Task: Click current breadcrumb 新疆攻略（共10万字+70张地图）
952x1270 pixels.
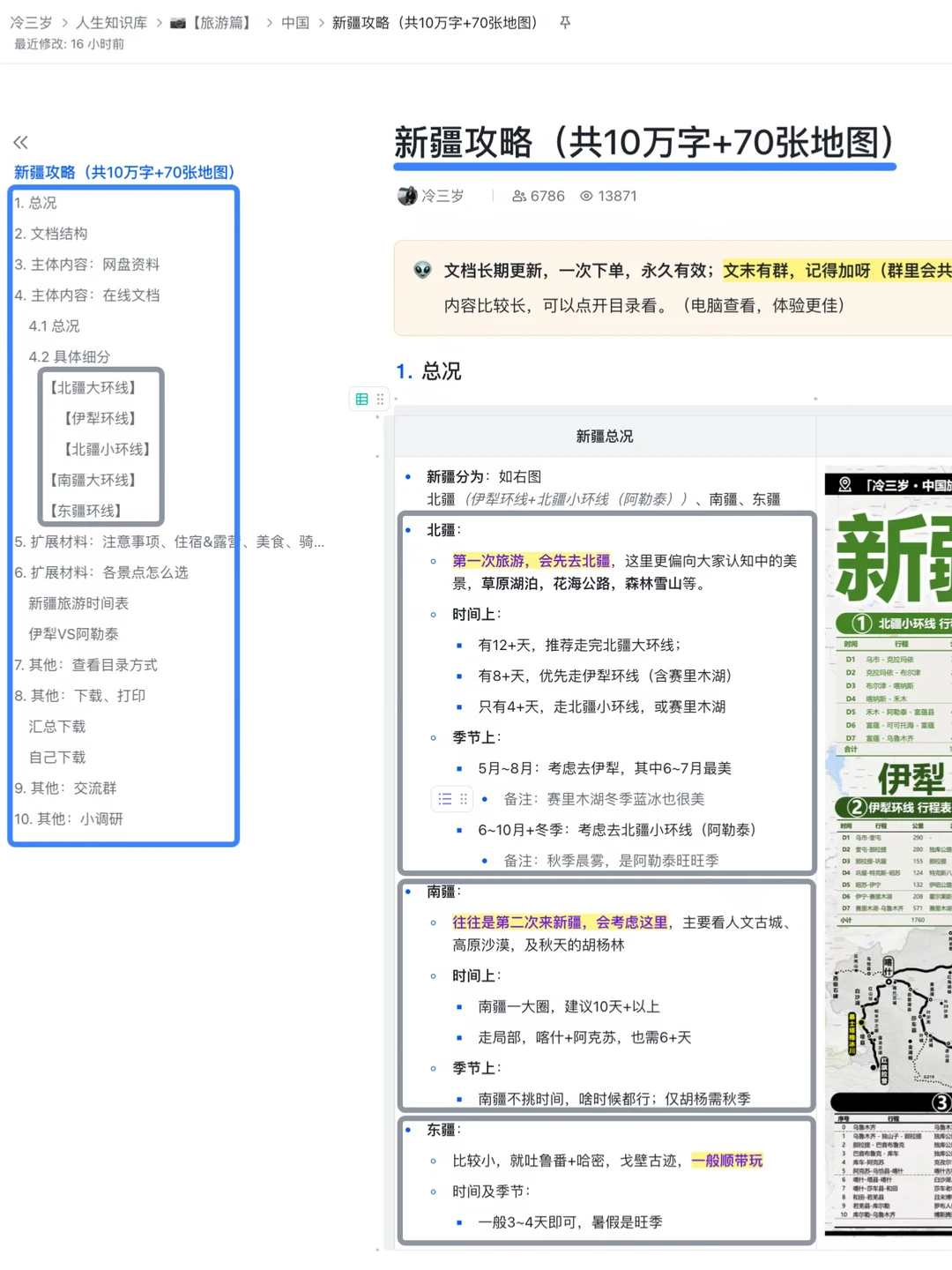Action: [x=438, y=23]
